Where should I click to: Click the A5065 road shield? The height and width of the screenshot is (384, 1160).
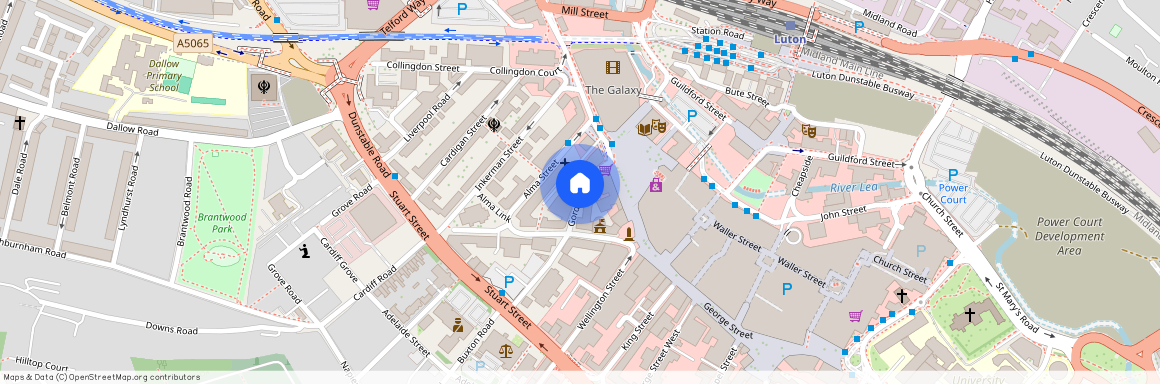pos(194,44)
